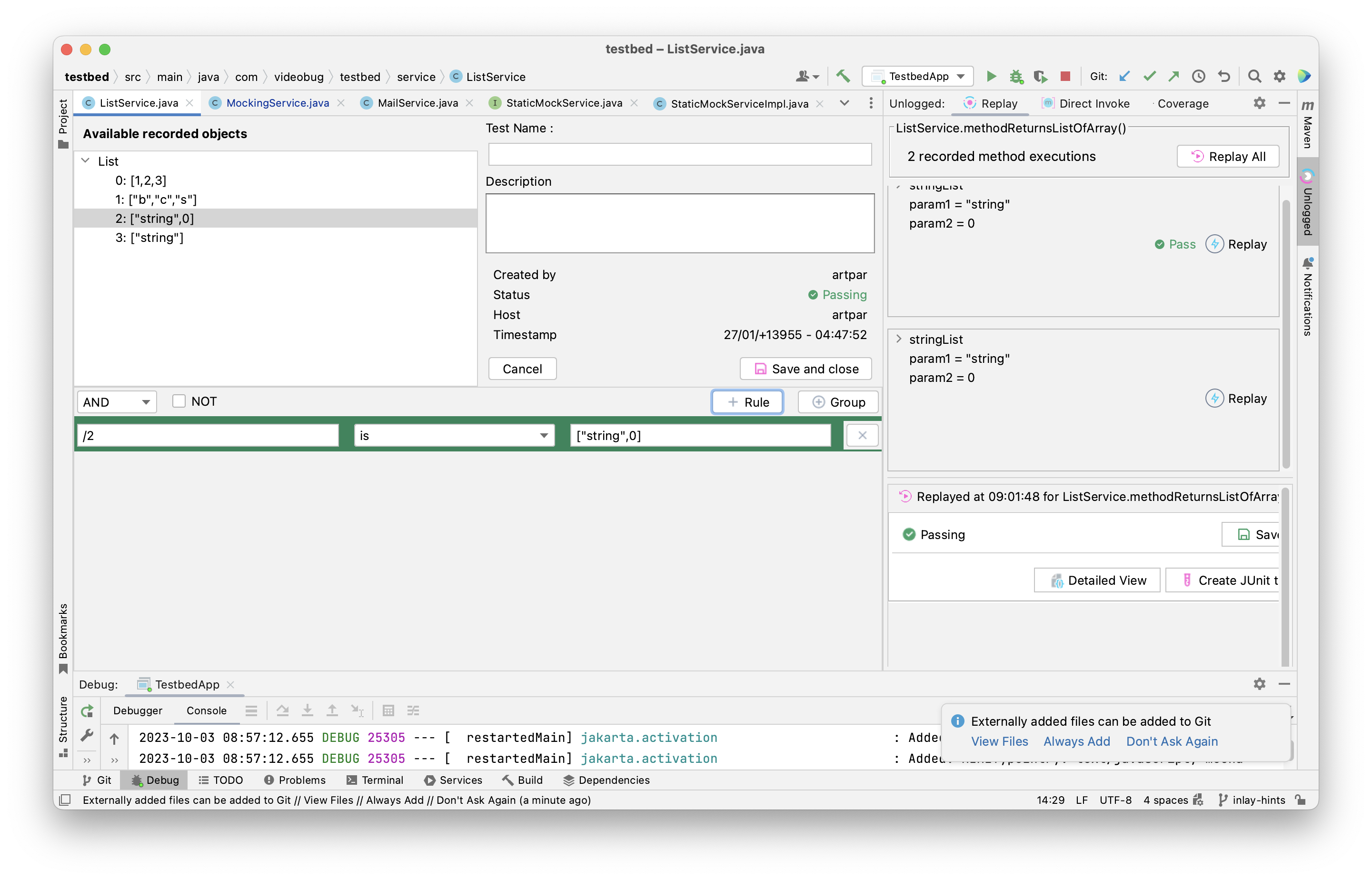Open the AND condition dropdown
1372x880 pixels.
pyautogui.click(x=117, y=402)
